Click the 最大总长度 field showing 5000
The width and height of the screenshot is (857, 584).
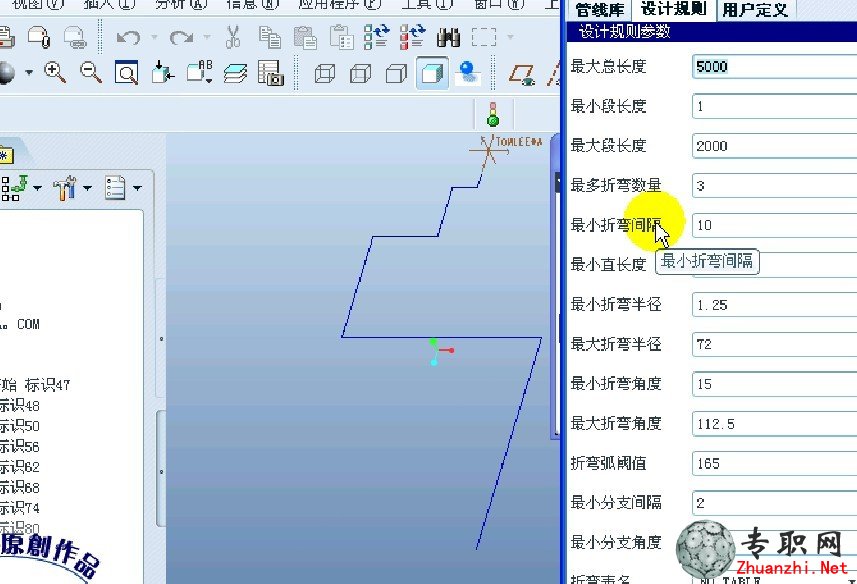click(774, 67)
